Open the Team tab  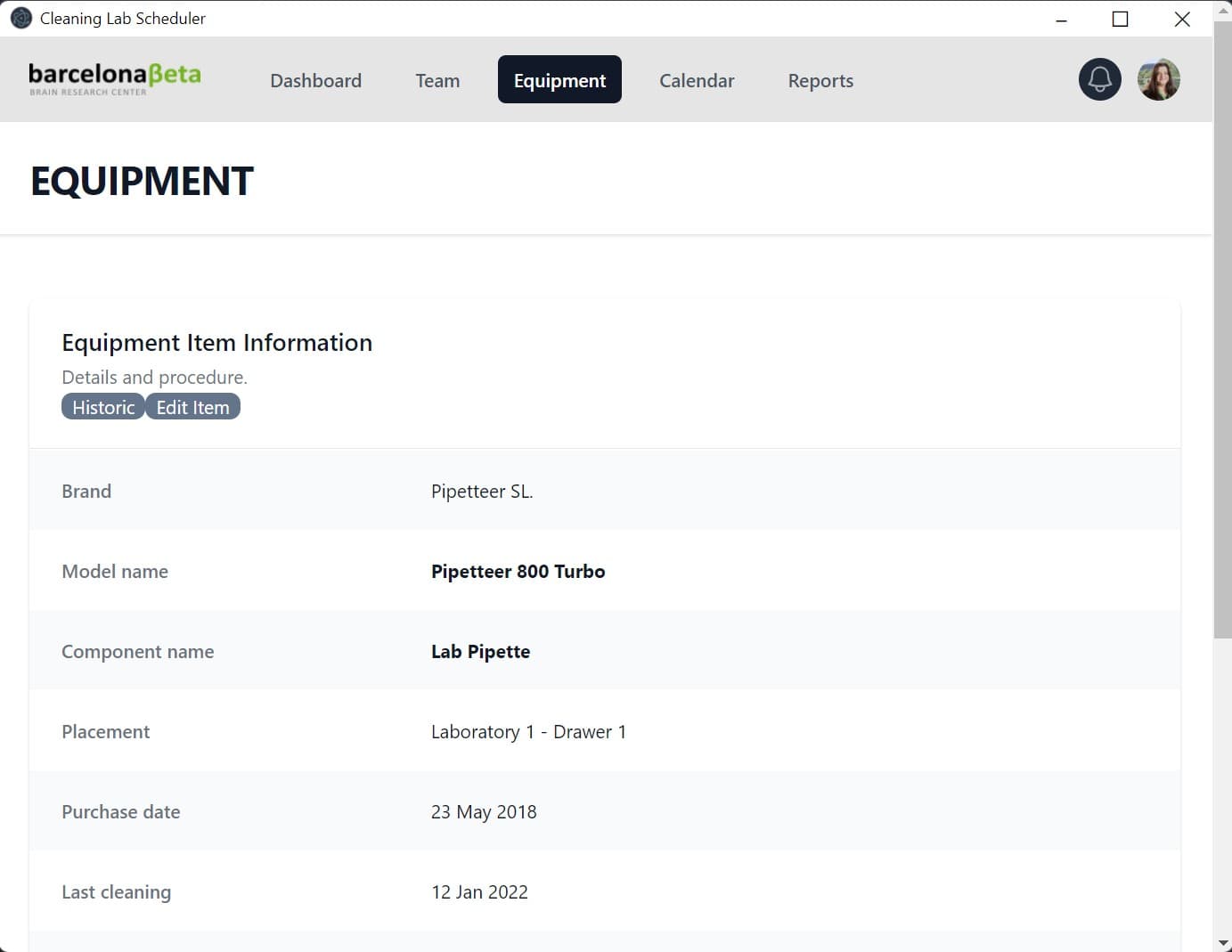pos(437,80)
